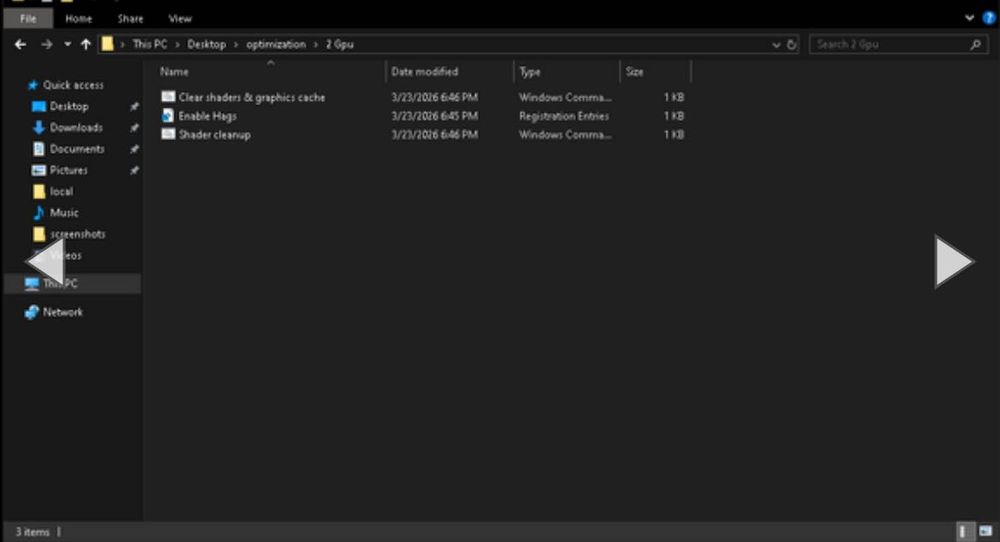The height and width of the screenshot is (542, 1000).
Task: Select Network in navigation pane
Action: tap(62, 312)
